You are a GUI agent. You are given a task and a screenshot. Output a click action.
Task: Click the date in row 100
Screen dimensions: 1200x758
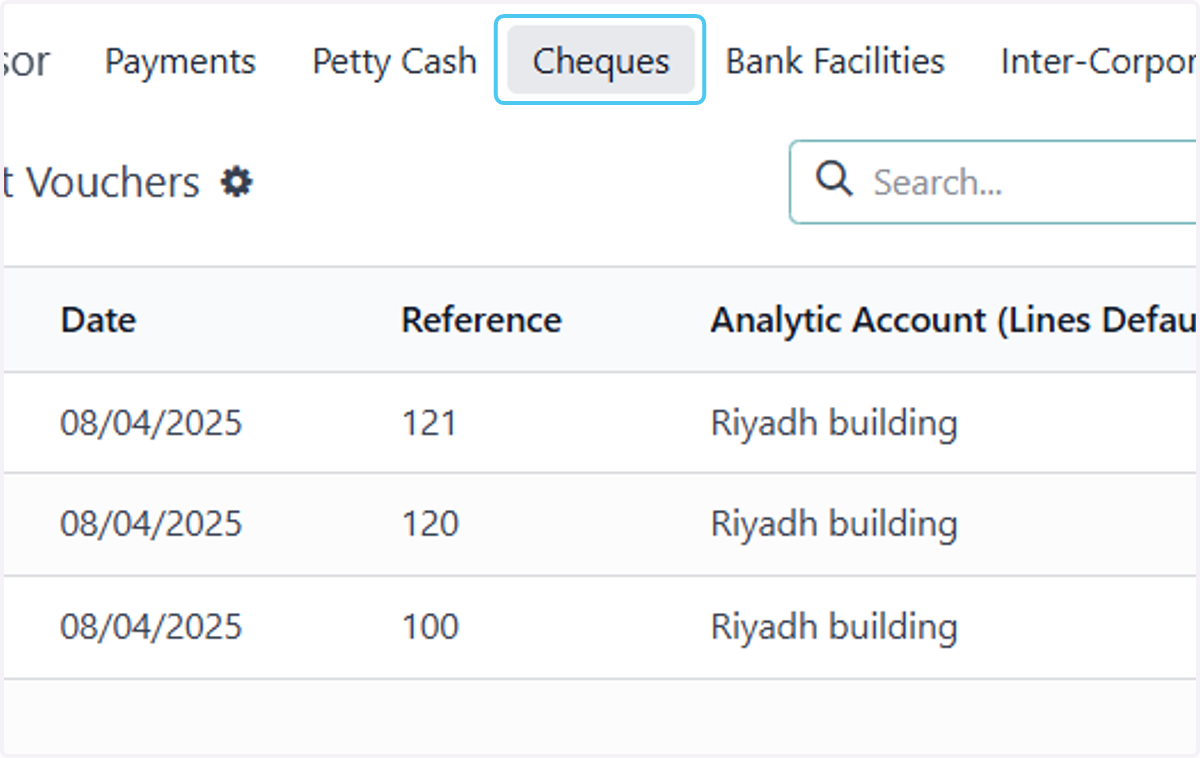[151, 627]
